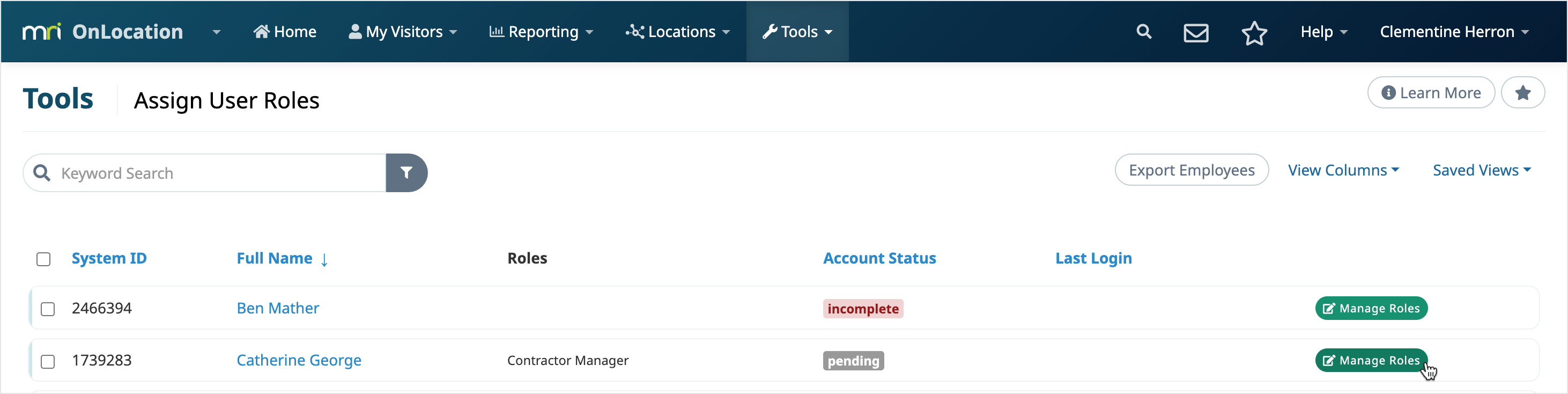Expand View Columns dropdown
1568x394 pixels.
point(1343,170)
